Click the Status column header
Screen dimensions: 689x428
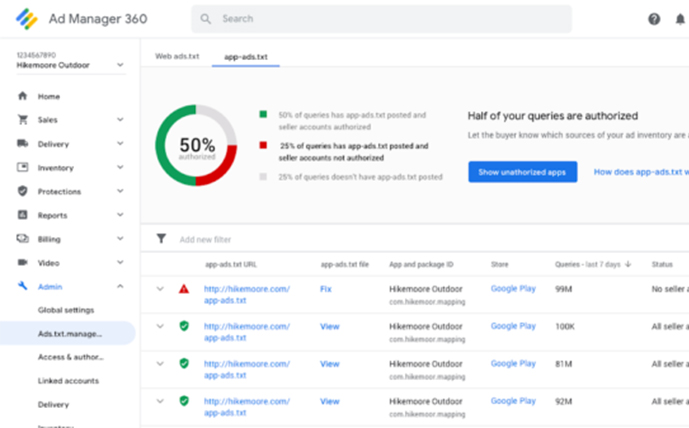(x=662, y=264)
